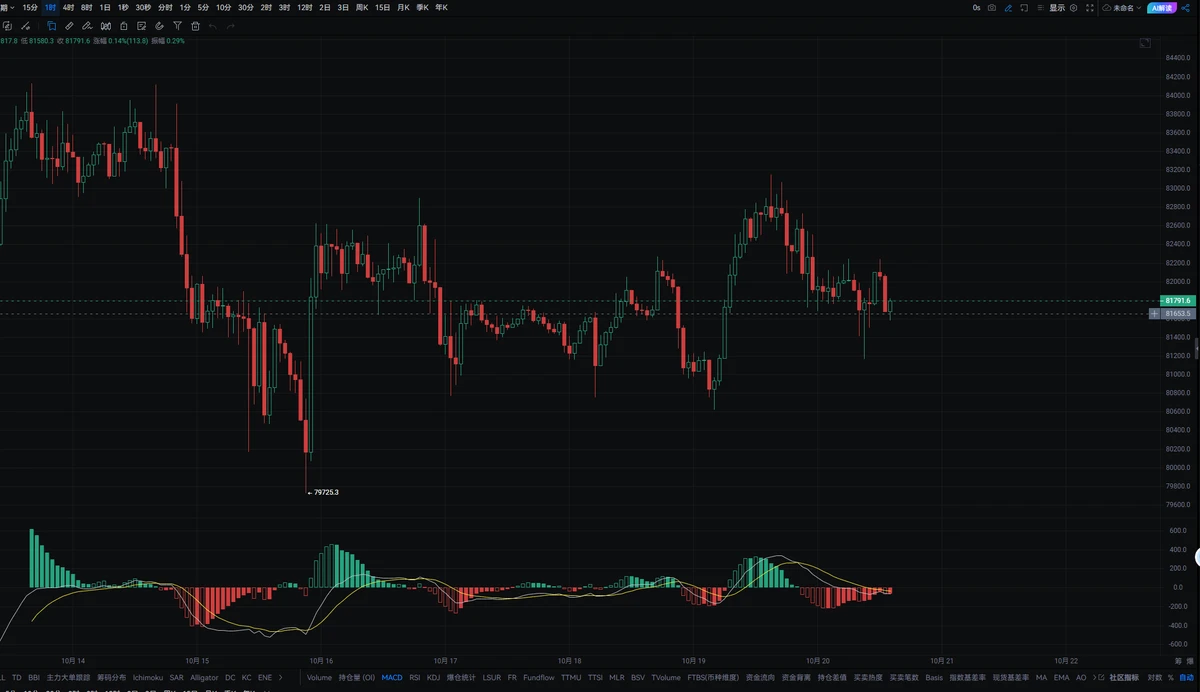
Task: Enable 对数 logarithmic scale
Action: (1155, 677)
